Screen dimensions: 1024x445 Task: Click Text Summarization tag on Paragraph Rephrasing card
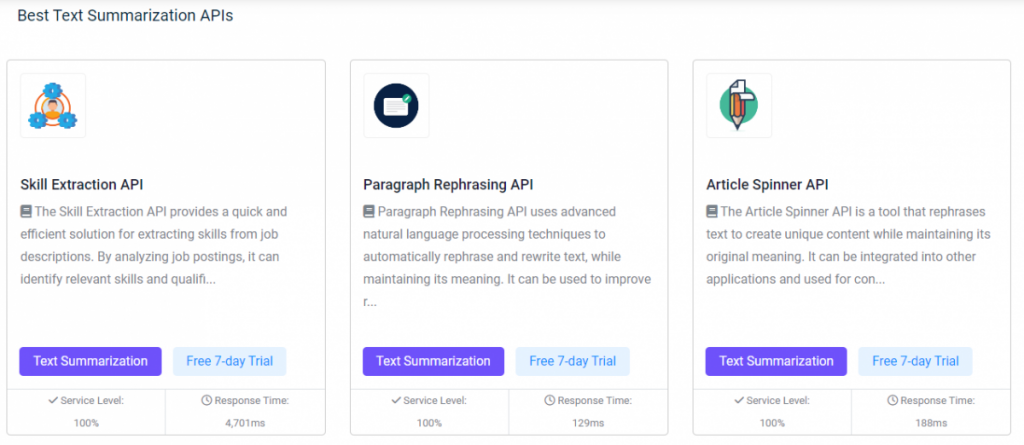pos(434,361)
